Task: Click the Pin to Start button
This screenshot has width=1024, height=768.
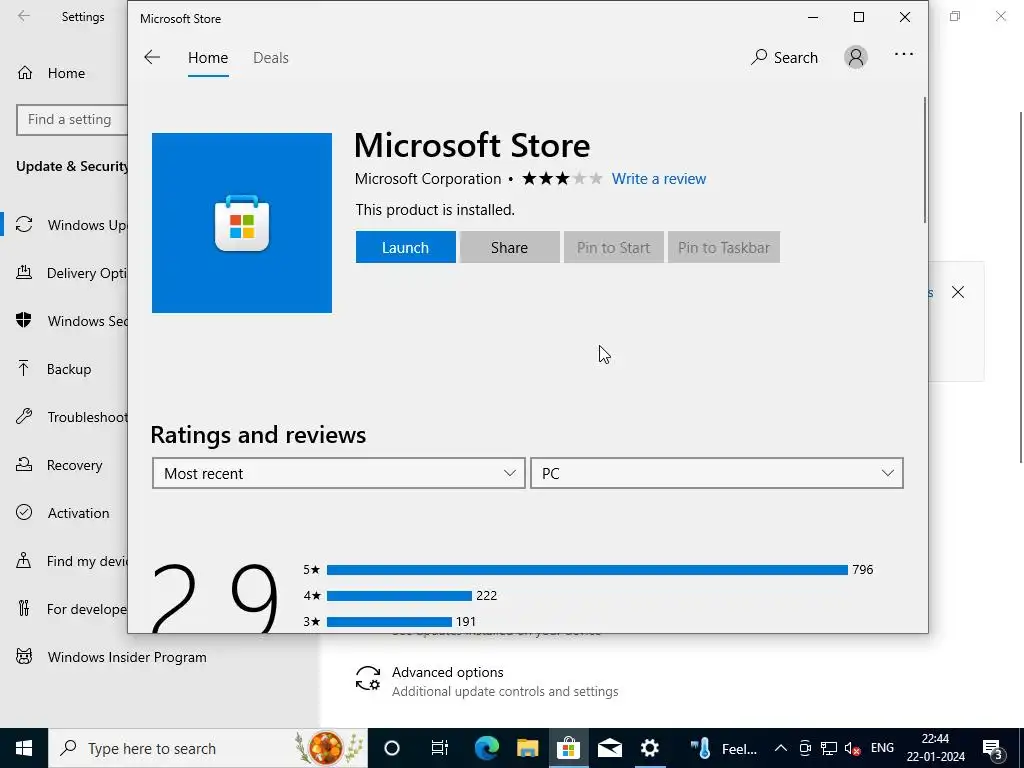Action: (x=613, y=248)
